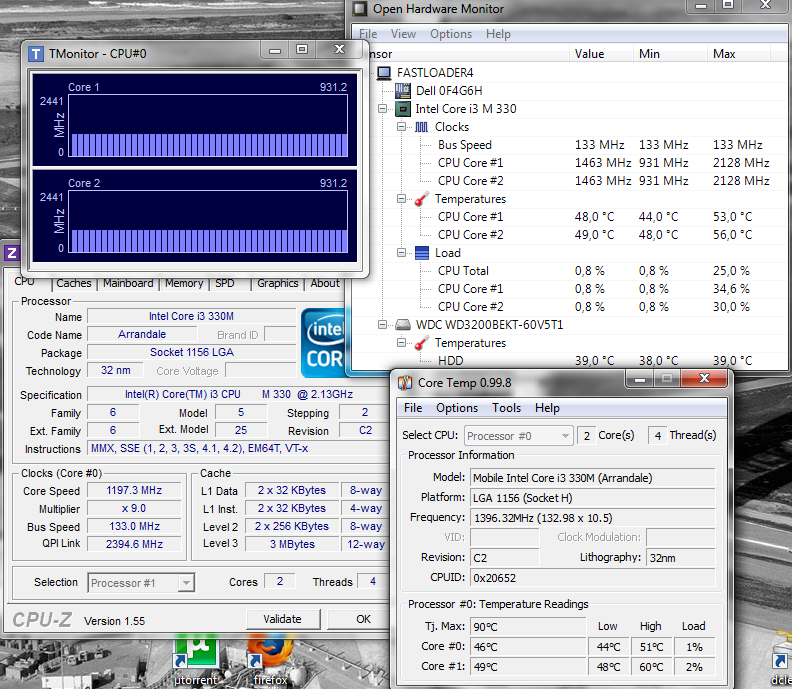Switch to the Mainboard tab in CPU-Z
The image size is (792, 689).
128,283
